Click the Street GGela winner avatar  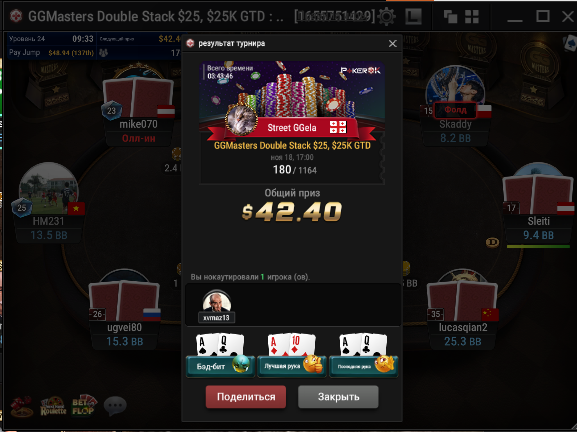click(241, 120)
